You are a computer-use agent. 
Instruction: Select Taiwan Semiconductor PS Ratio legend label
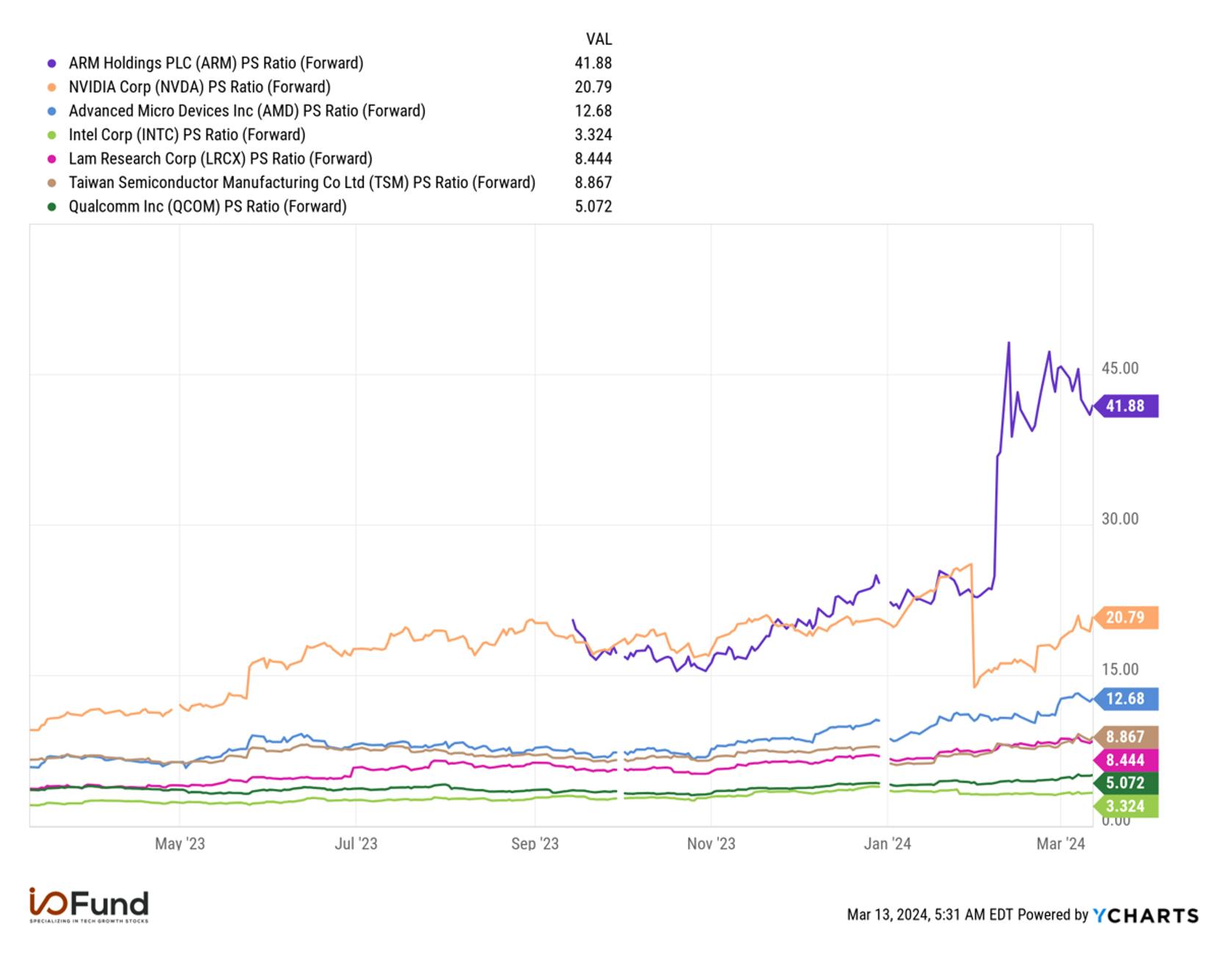pyautogui.click(x=302, y=182)
